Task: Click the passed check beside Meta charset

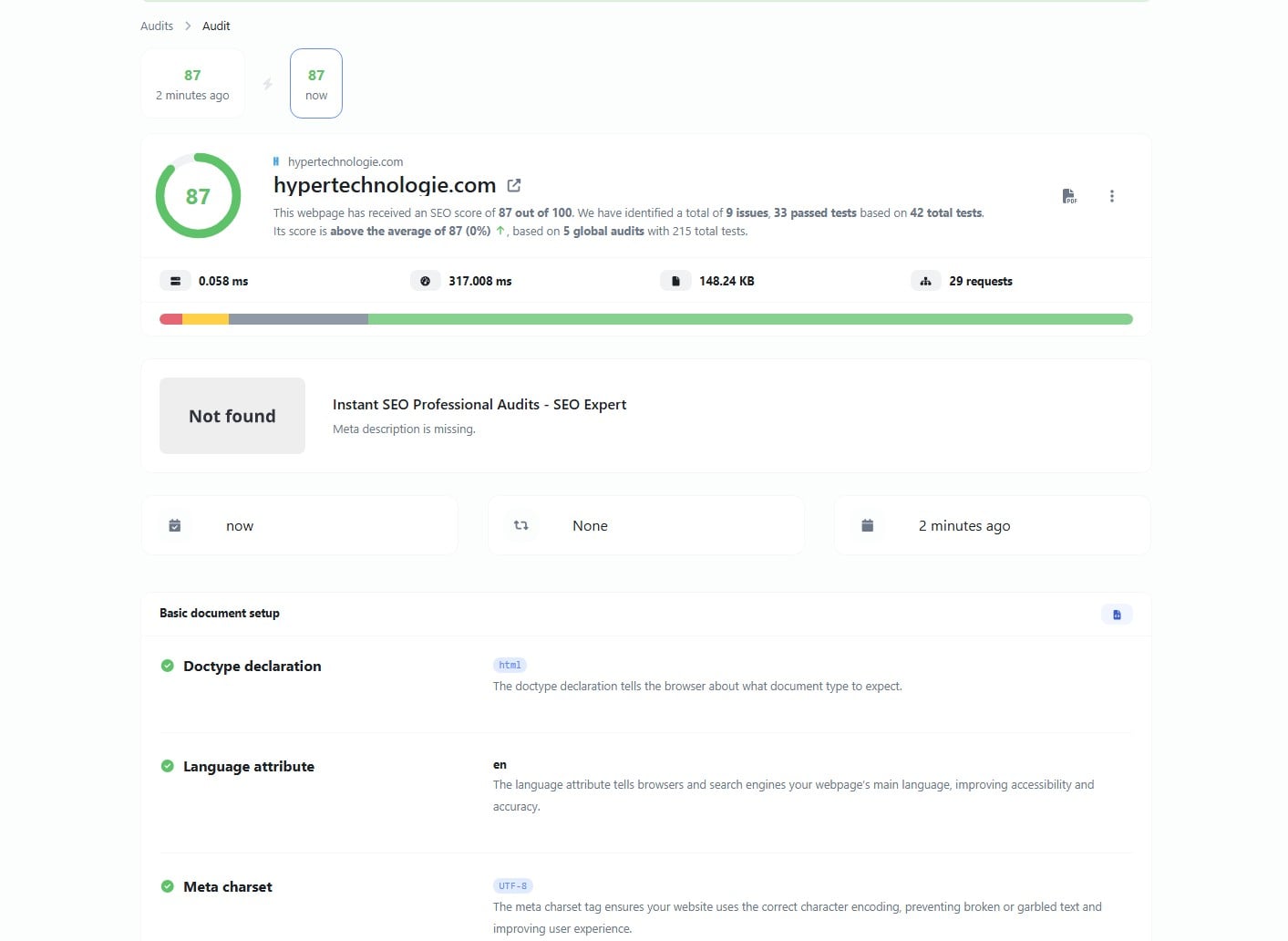Action: (167, 885)
